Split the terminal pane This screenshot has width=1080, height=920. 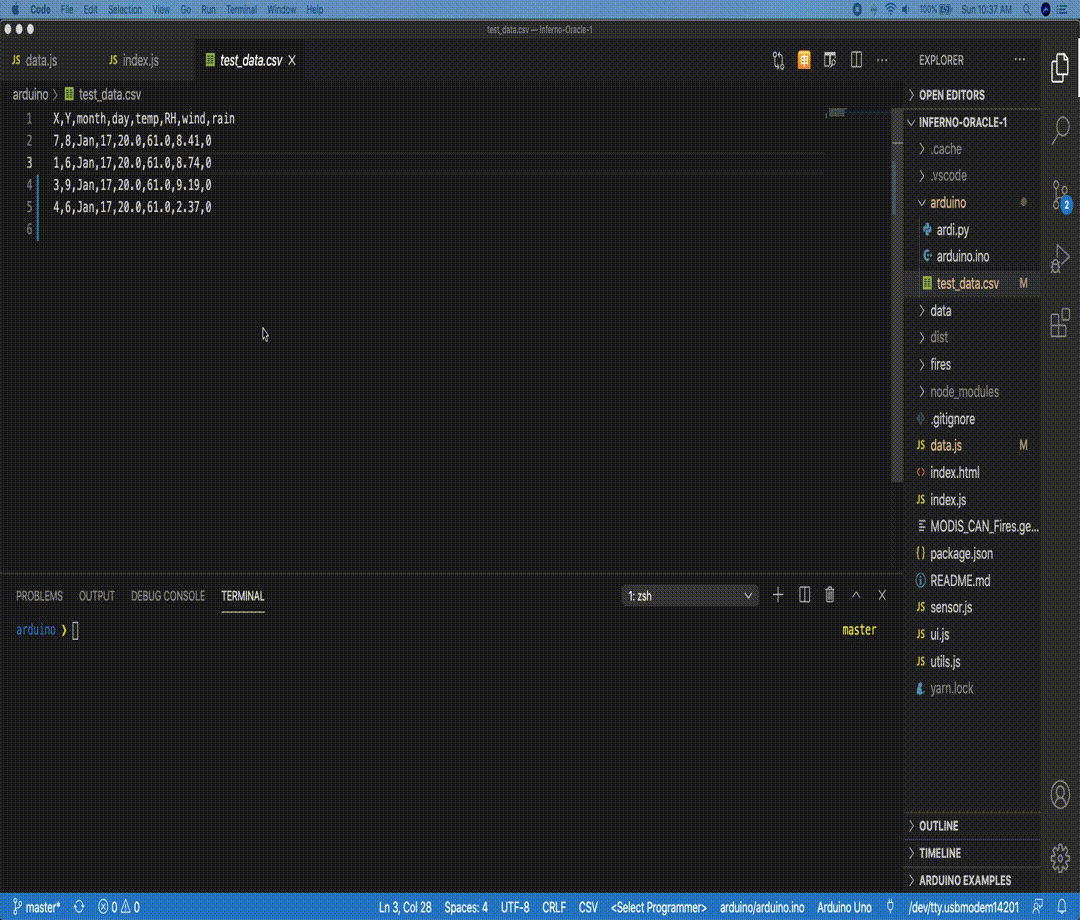click(x=804, y=595)
